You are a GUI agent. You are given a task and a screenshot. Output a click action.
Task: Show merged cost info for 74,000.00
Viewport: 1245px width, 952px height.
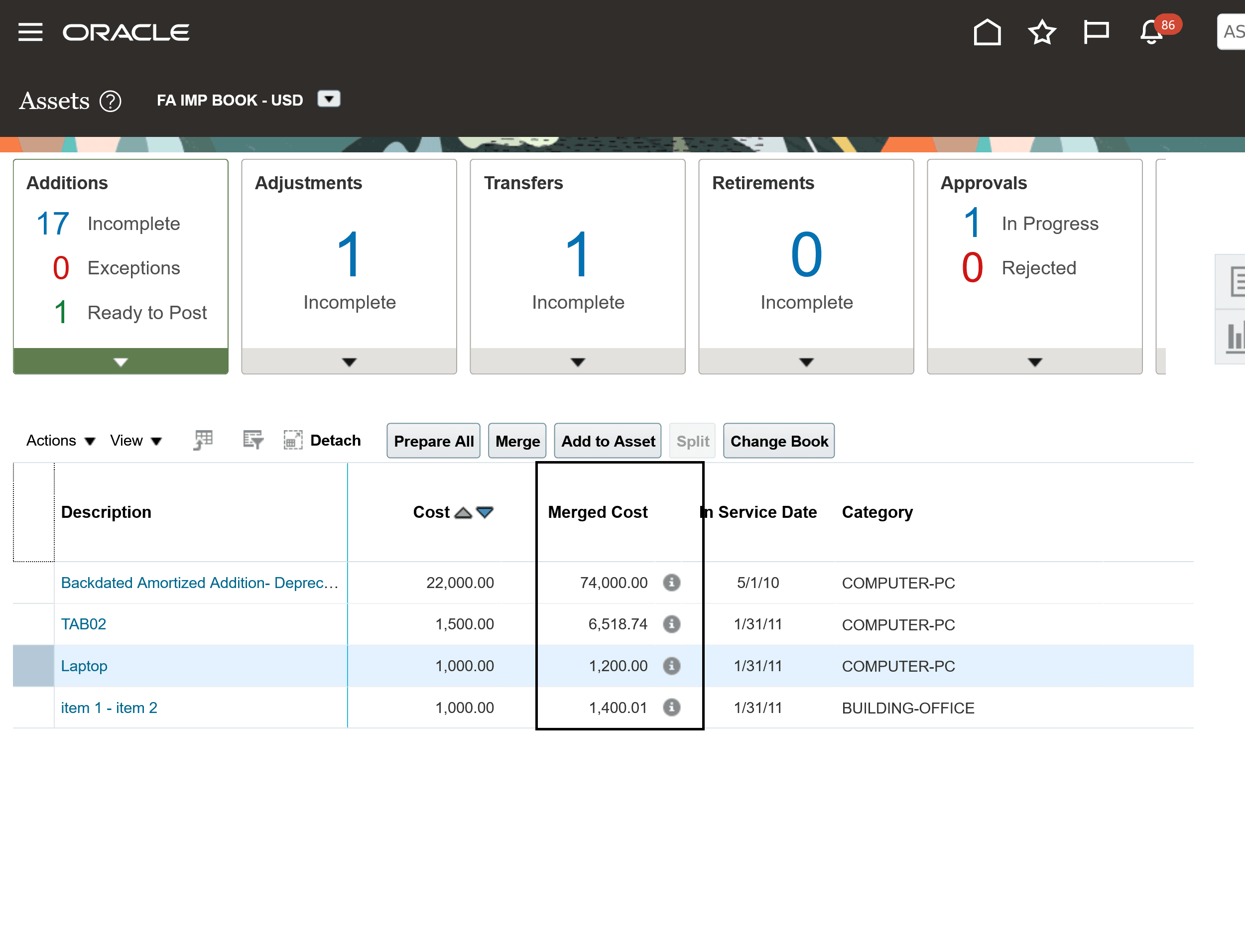click(x=671, y=583)
